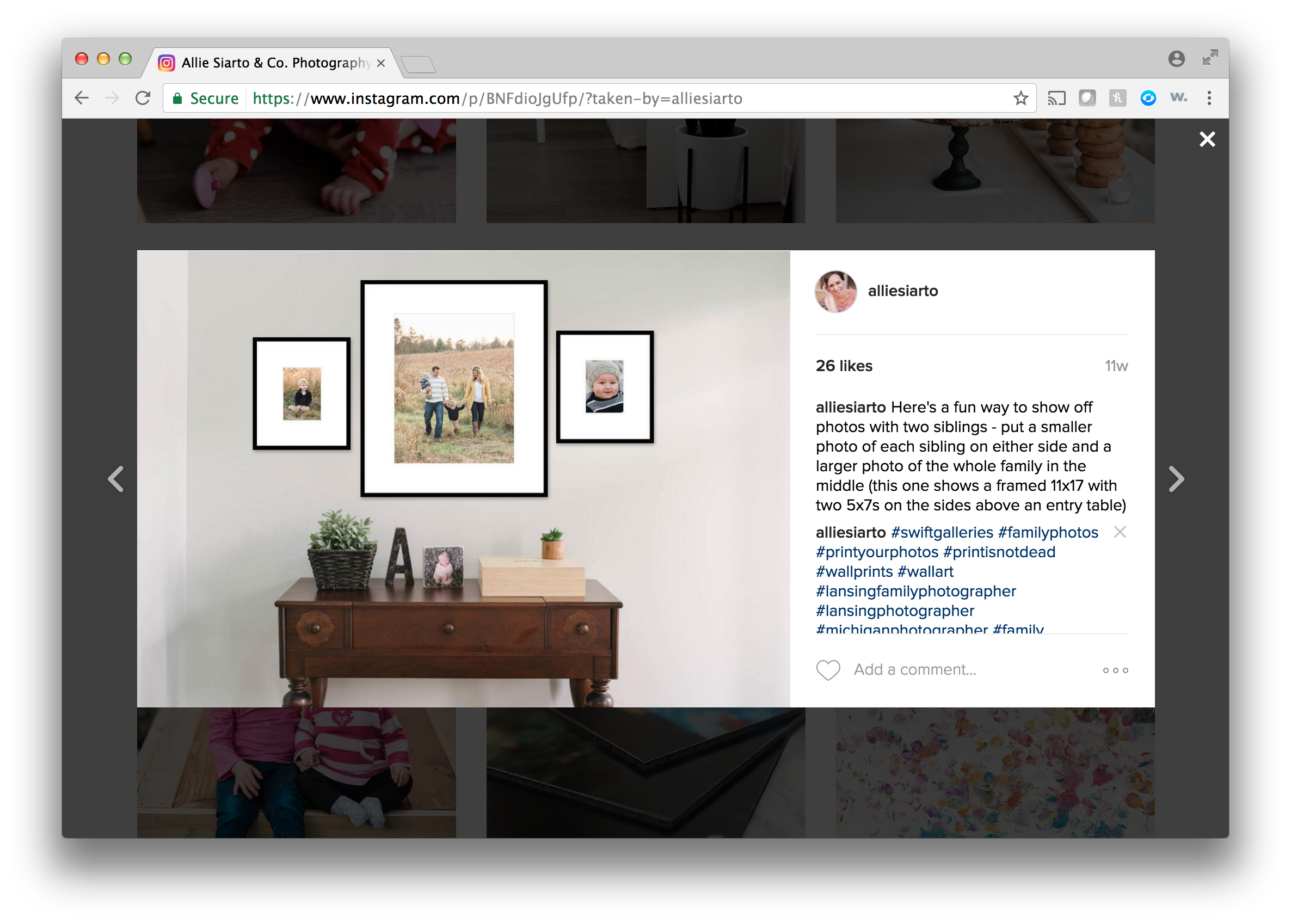
Task: Click the browser forward arrow
Action: tap(112, 98)
